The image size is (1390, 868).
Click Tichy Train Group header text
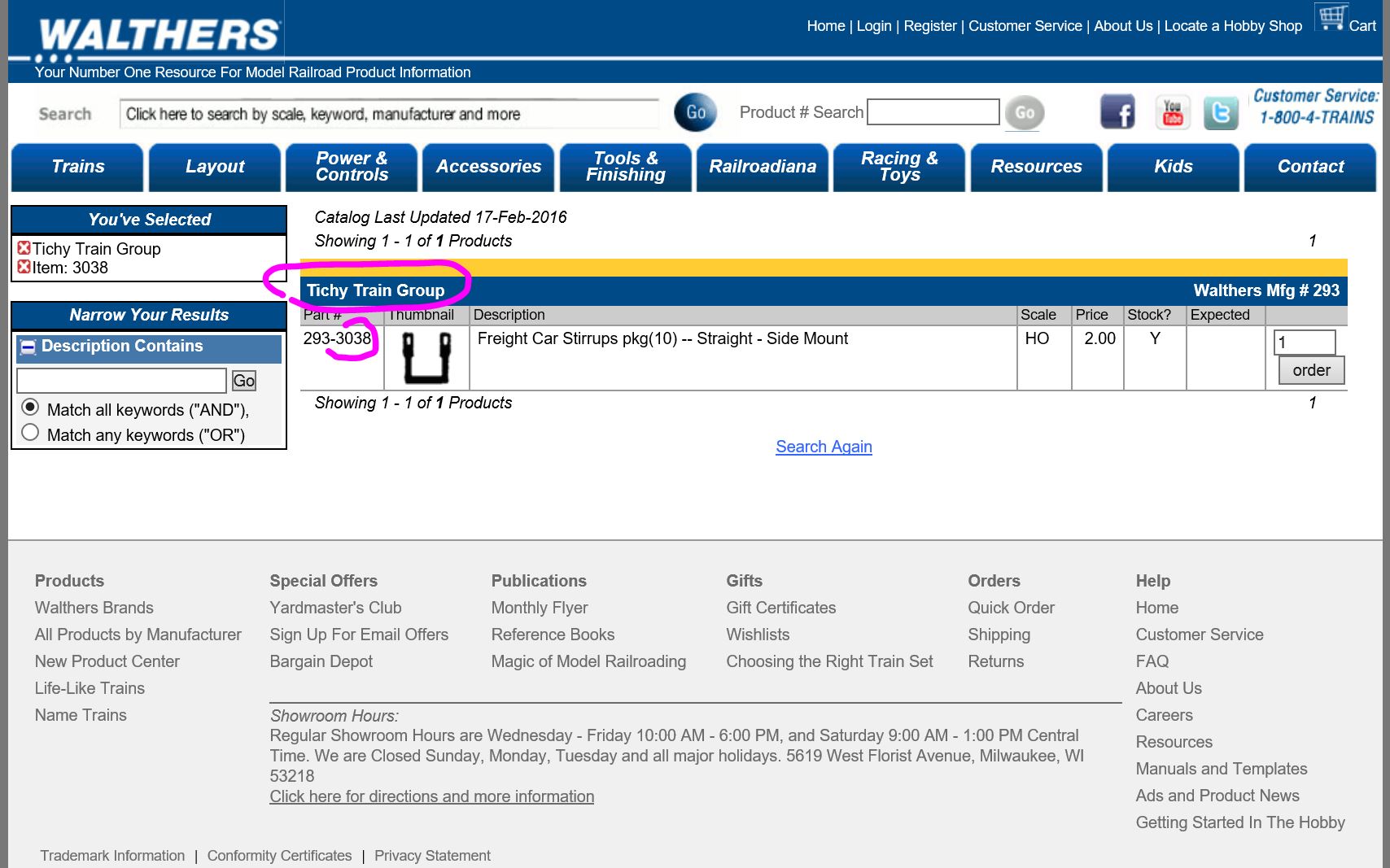coord(375,290)
